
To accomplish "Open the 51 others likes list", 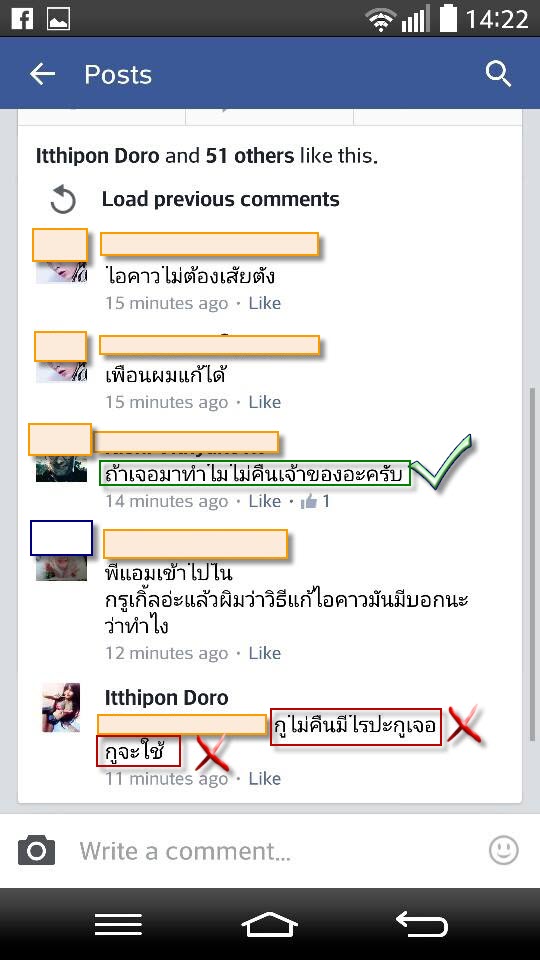I will pos(250,156).
